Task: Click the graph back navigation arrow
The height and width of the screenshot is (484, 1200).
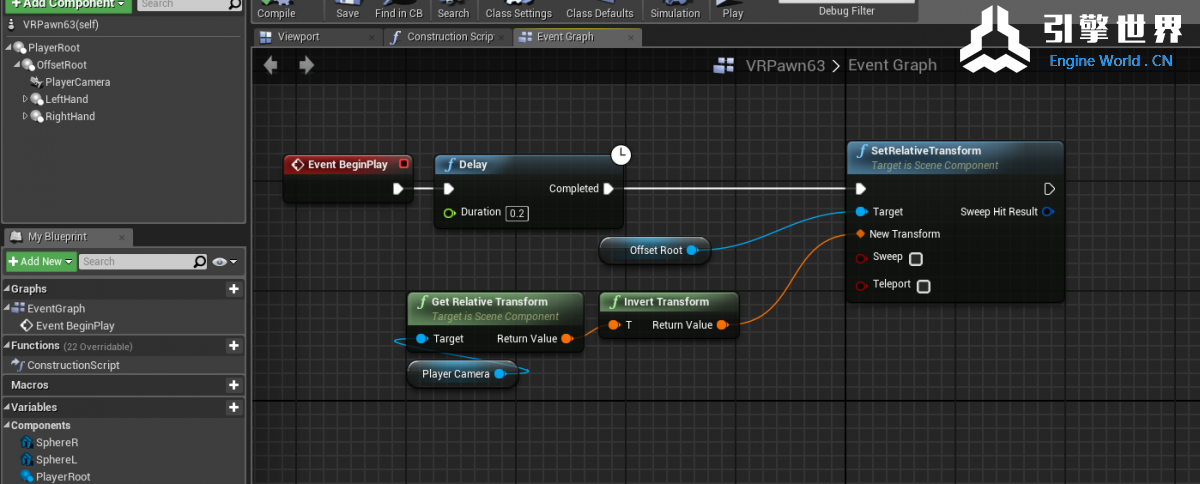Action: coord(270,66)
